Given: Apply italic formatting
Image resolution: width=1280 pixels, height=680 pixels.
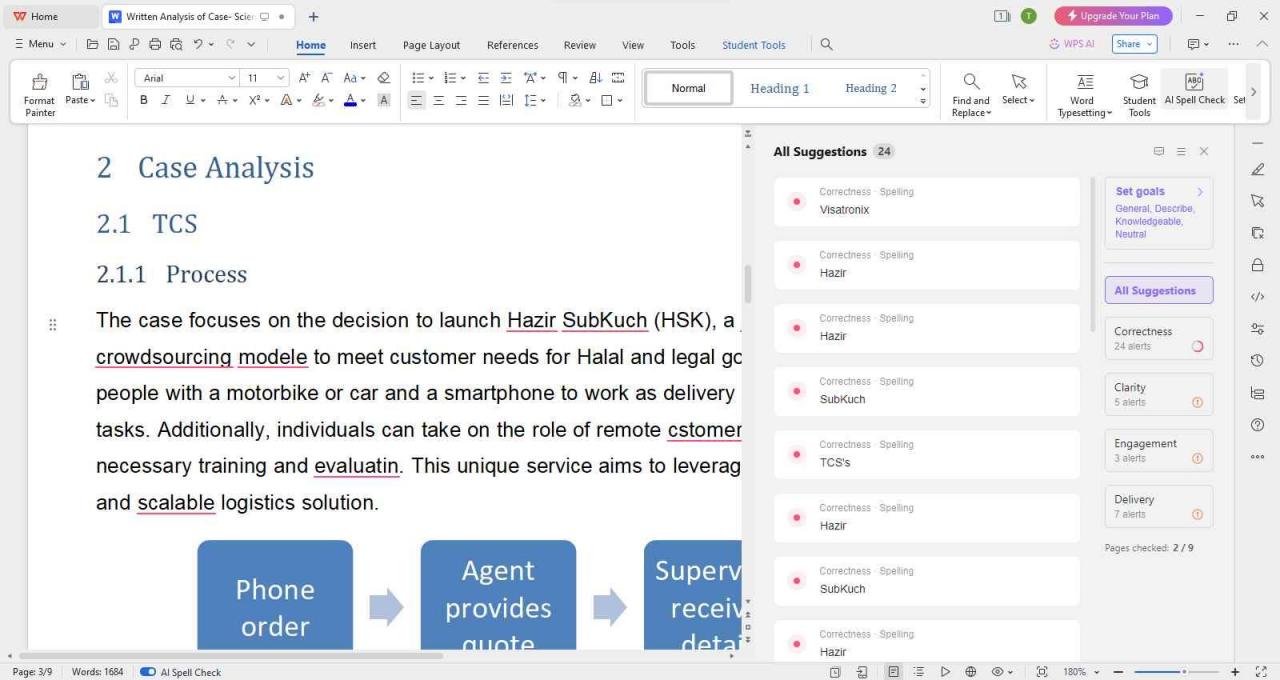Looking at the screenshot, I should 166,100.
